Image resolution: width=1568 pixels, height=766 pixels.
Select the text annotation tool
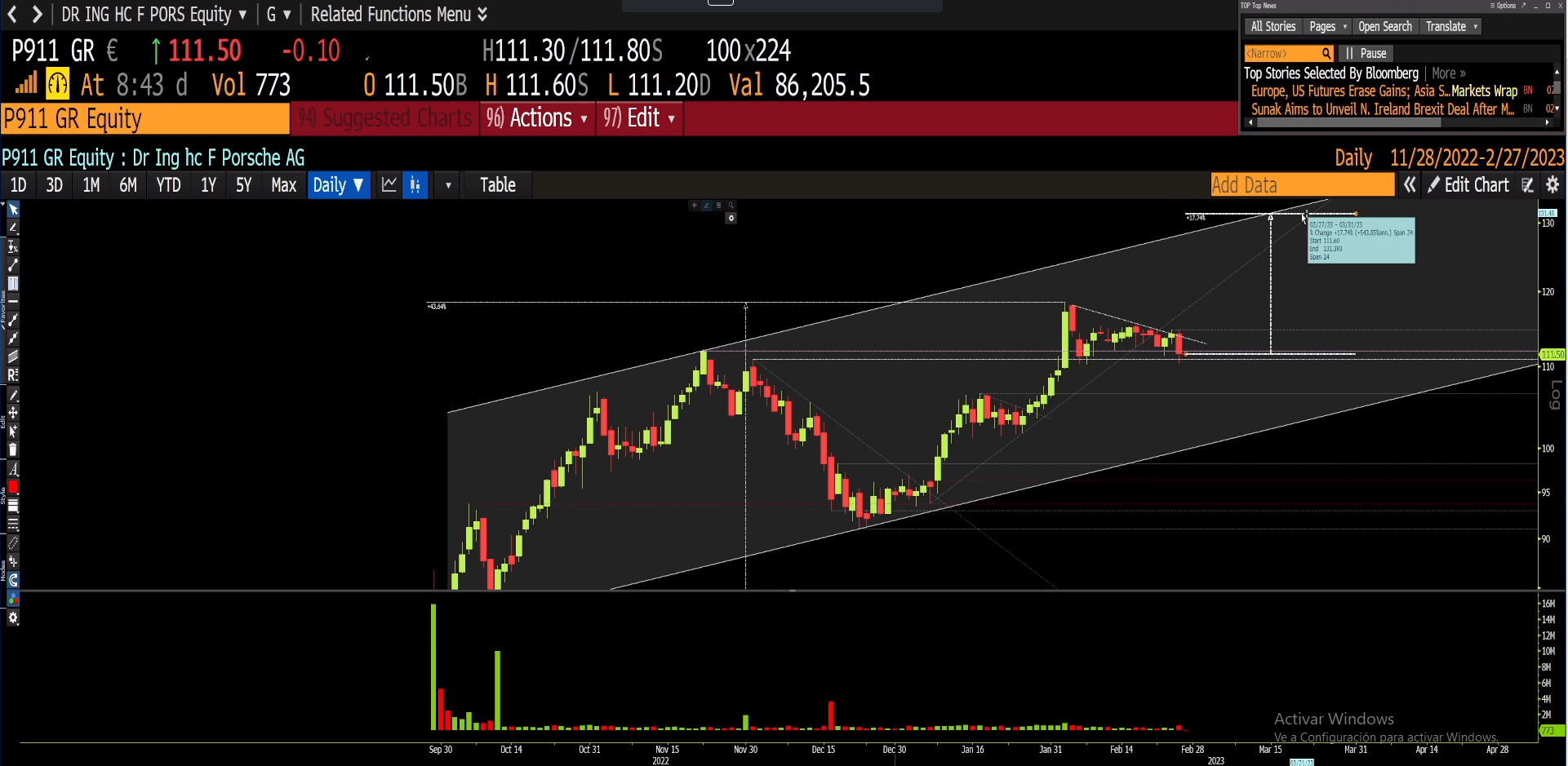pyautogui.click(x=13, y=283)
